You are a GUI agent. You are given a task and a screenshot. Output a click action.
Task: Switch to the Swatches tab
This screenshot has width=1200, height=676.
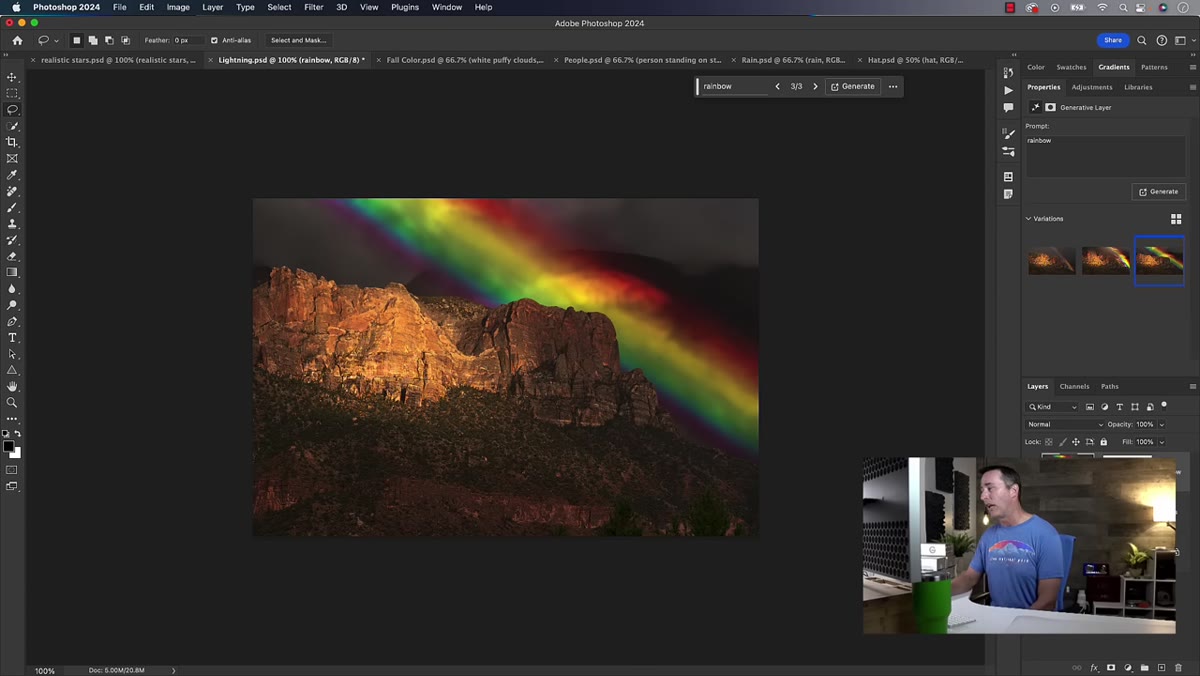coord(1071,67)
